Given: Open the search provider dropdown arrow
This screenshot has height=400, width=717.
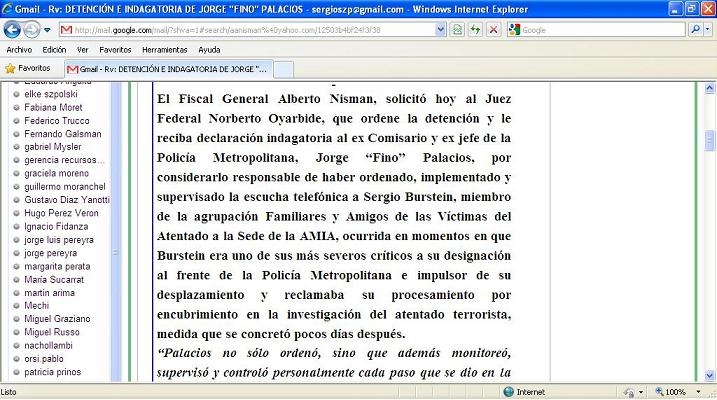Looking at the screenshot, I should coord(707,30).
